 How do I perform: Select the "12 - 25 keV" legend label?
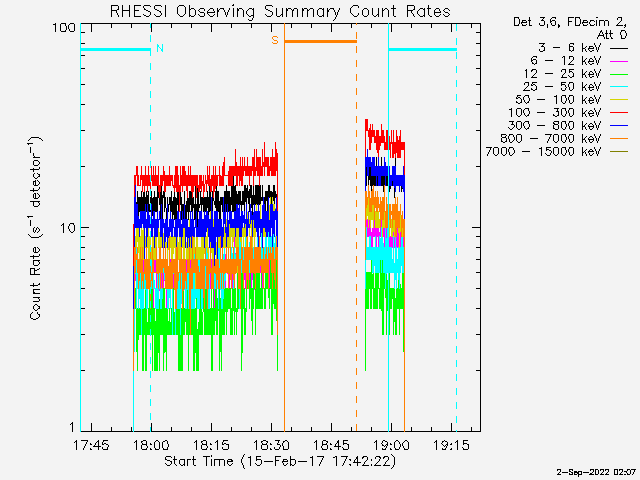coord(562,74)
